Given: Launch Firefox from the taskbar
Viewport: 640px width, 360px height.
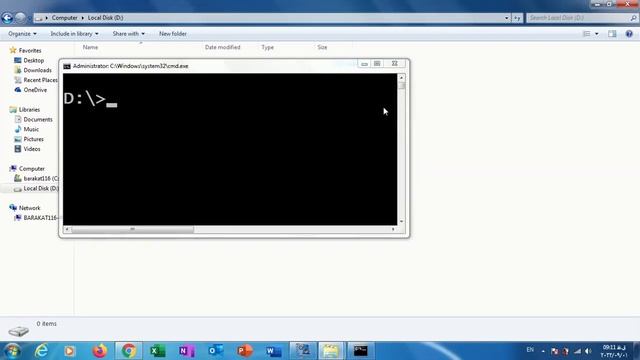Looking at the screenshot, I should coord(99,351).
